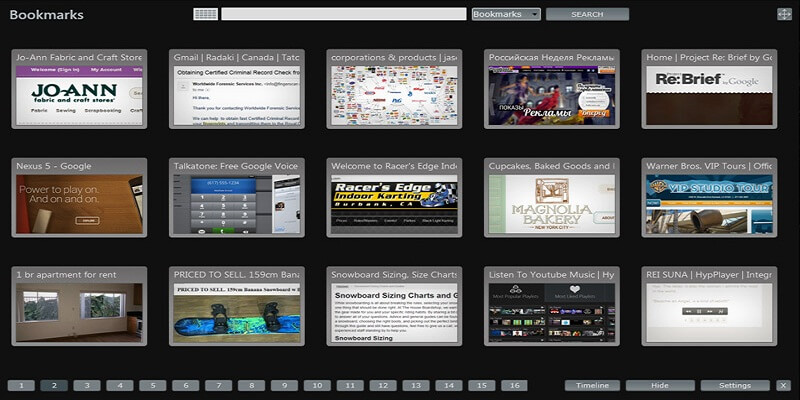Go to page 16
800x400 pixels.
(514, 386)
